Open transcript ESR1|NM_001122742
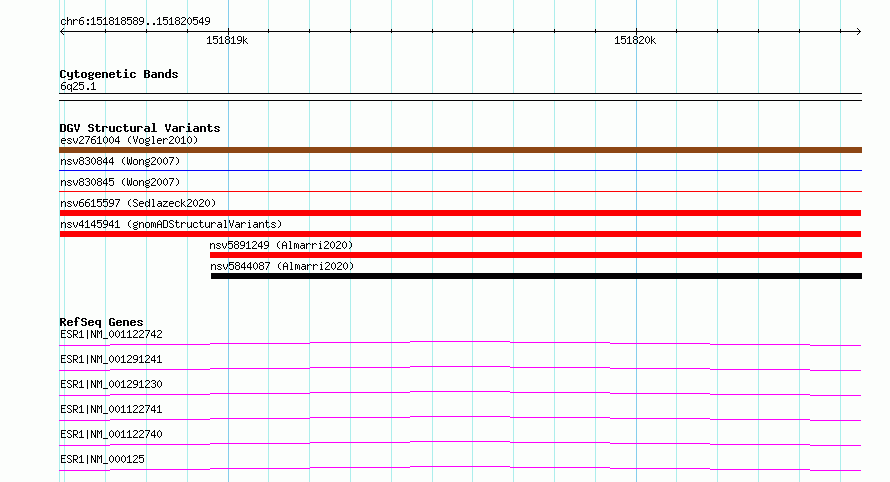 (x=111, y=334)
